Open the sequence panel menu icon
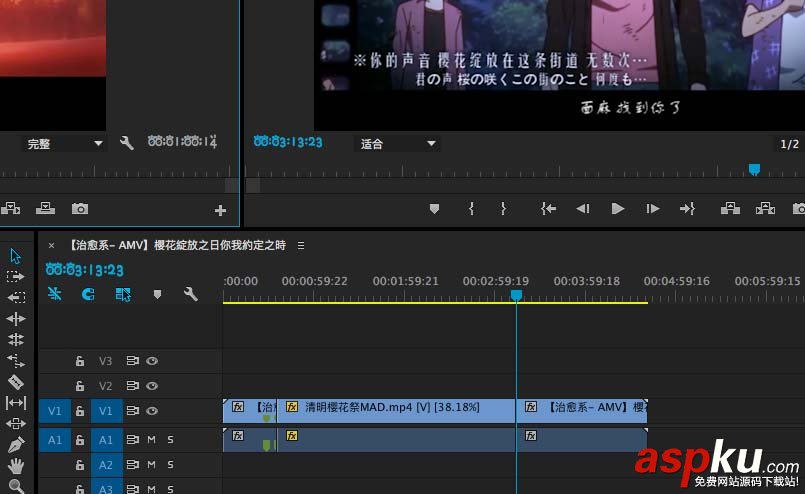The height and width of the screenshot is (494, 805). [x=301, y=245]
